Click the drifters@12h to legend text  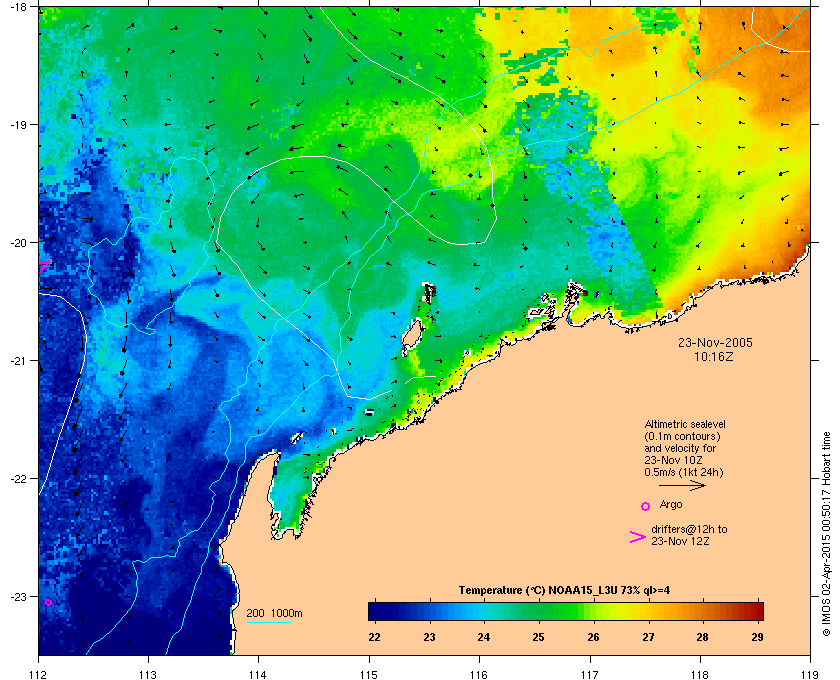689,529
